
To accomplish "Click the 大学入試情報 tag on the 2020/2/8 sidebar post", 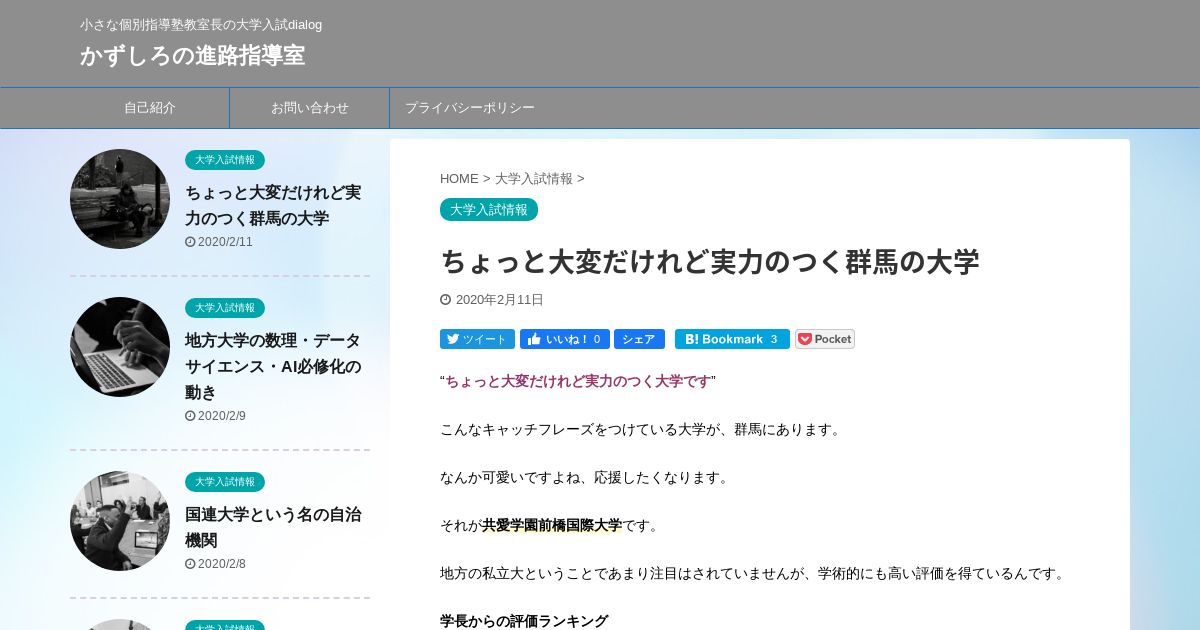I will click(x=225, y=482).
